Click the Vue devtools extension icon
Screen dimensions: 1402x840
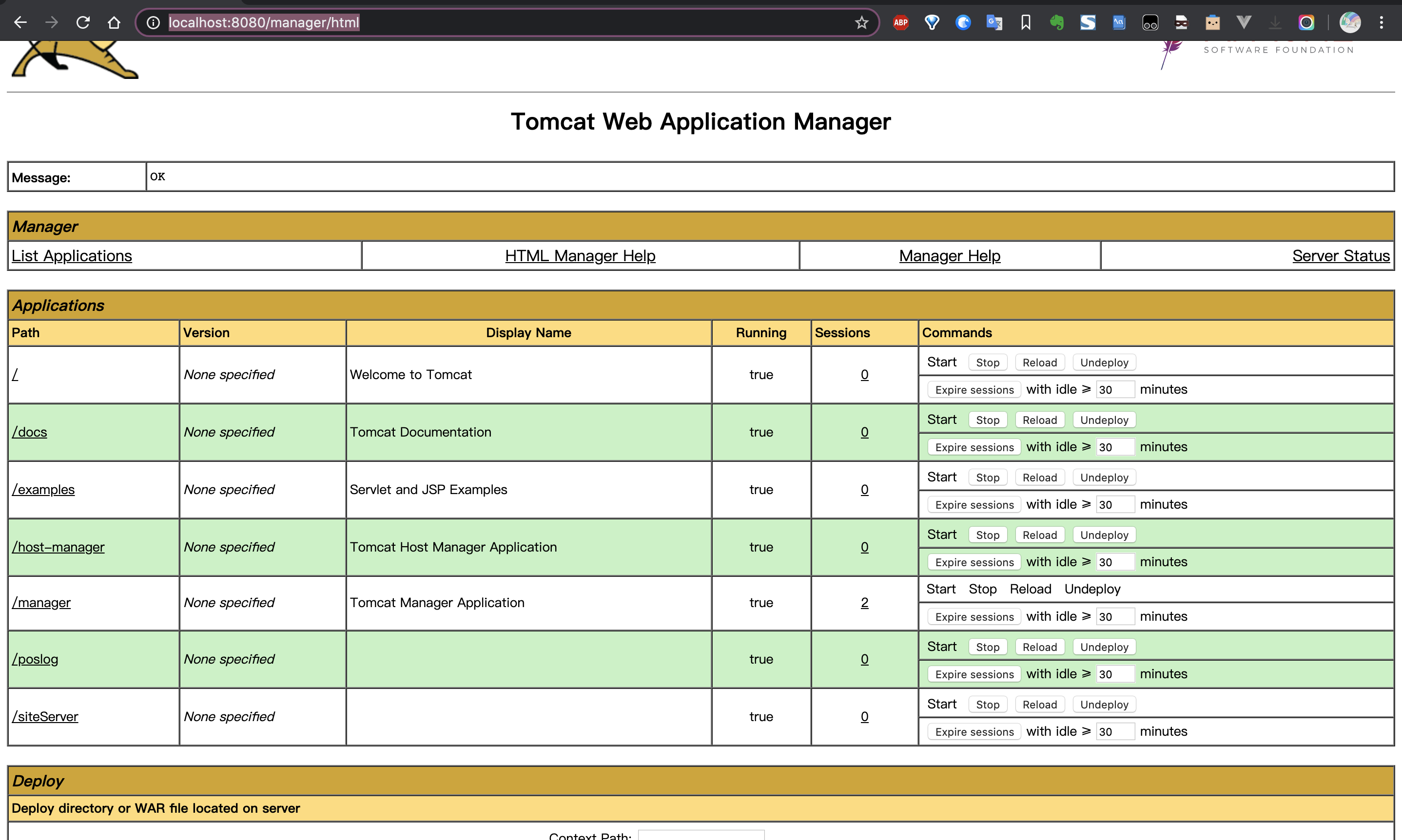click(1244, 22)
